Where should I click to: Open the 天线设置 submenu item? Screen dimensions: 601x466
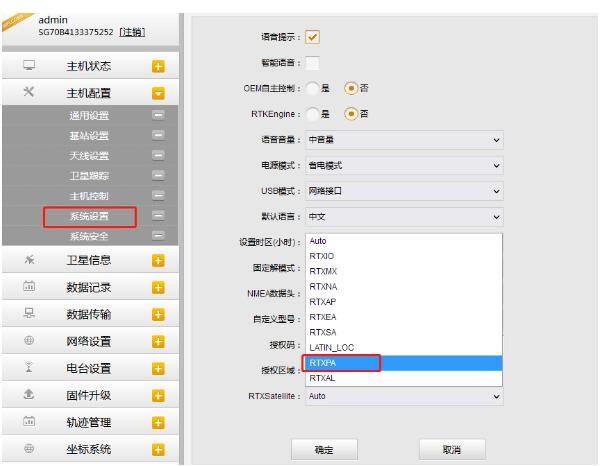click(89, 156)
